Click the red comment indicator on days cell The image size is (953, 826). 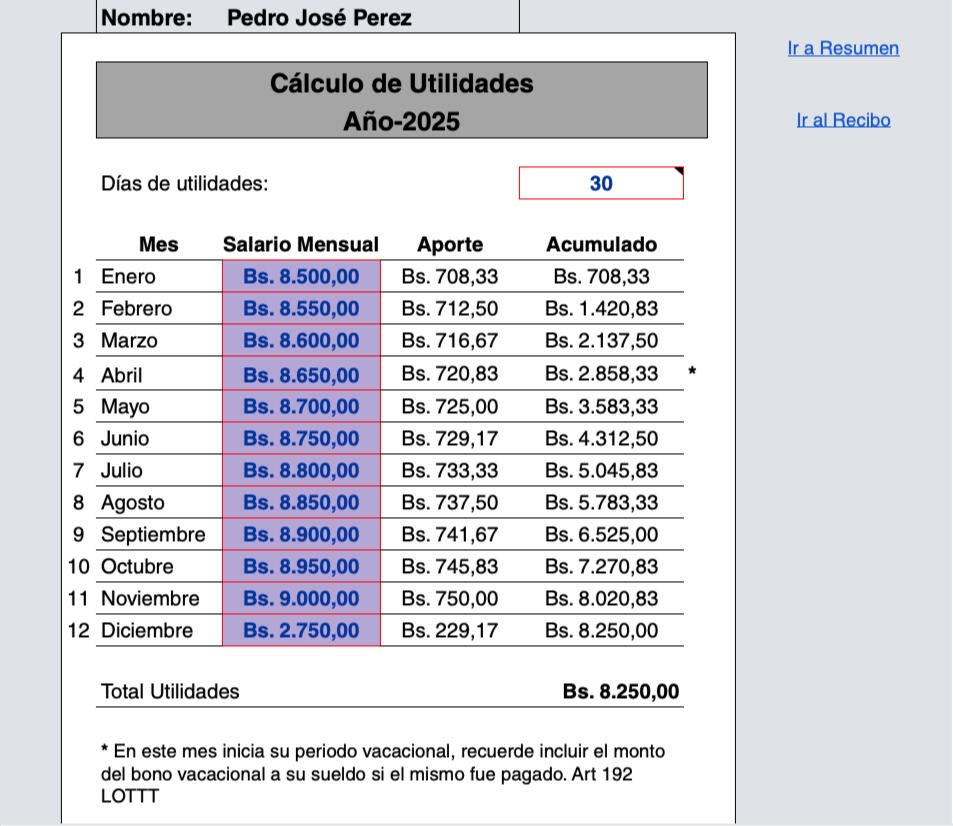(679, 172)
